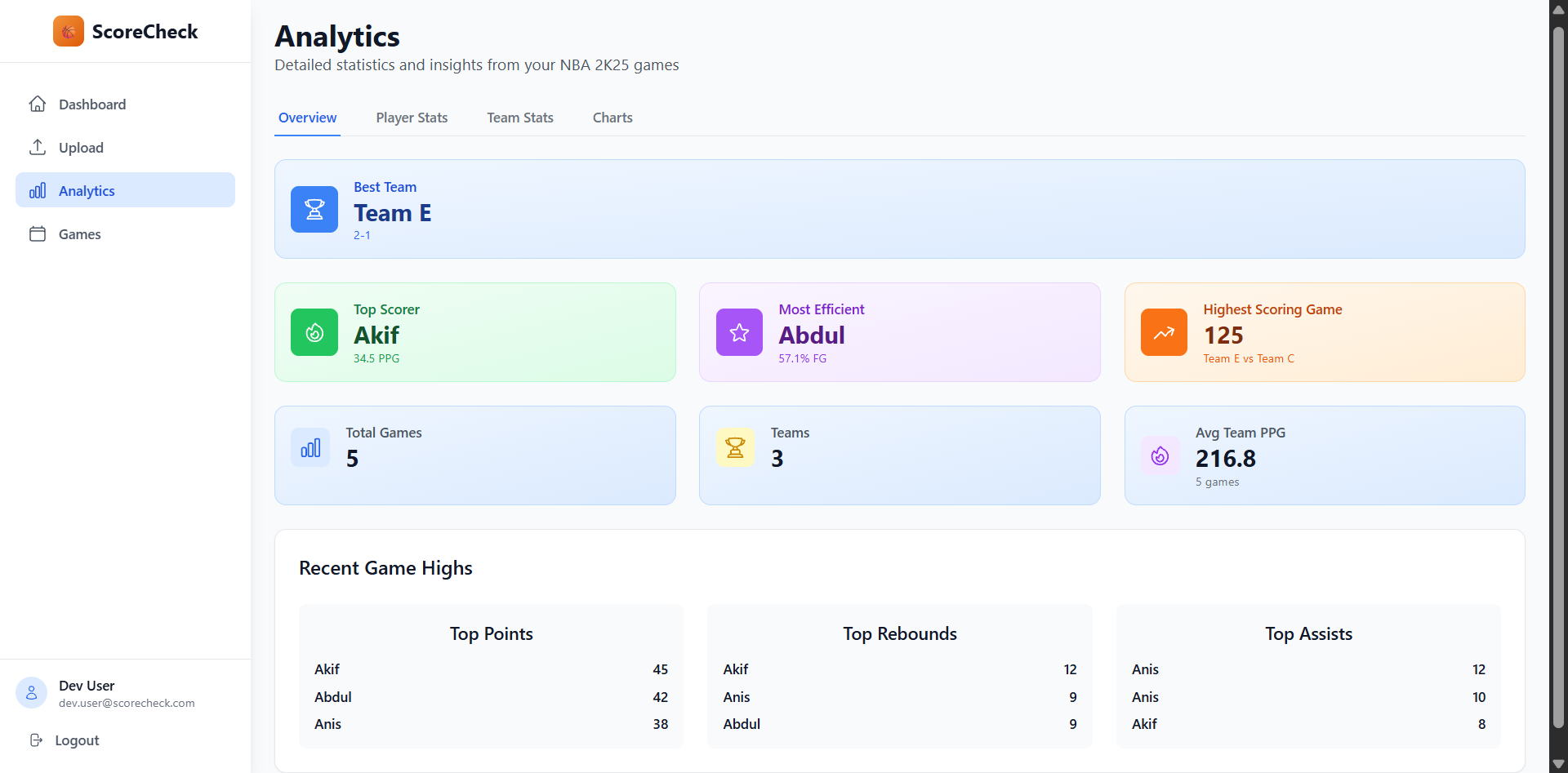This screenshot has width=1568, height=773.
Task: Click the yellow trophy Teams icon
Action: coord(735,448)
